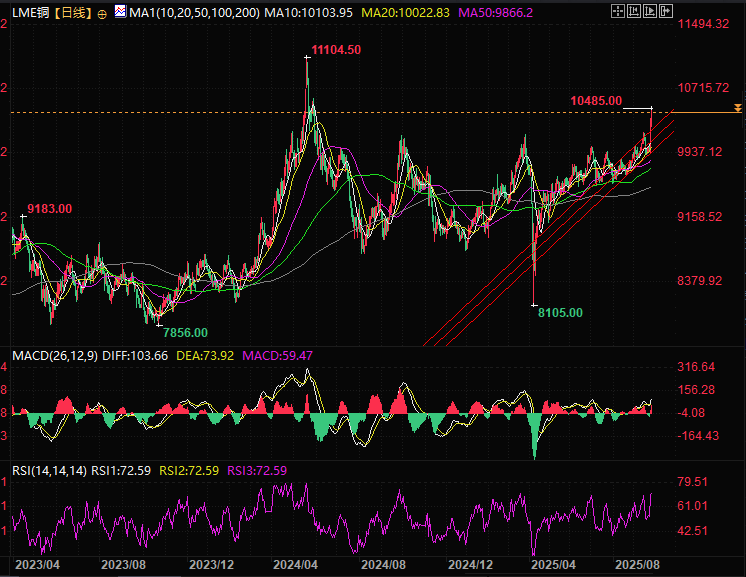Click the 9183.00 high label

coord(49,209)
